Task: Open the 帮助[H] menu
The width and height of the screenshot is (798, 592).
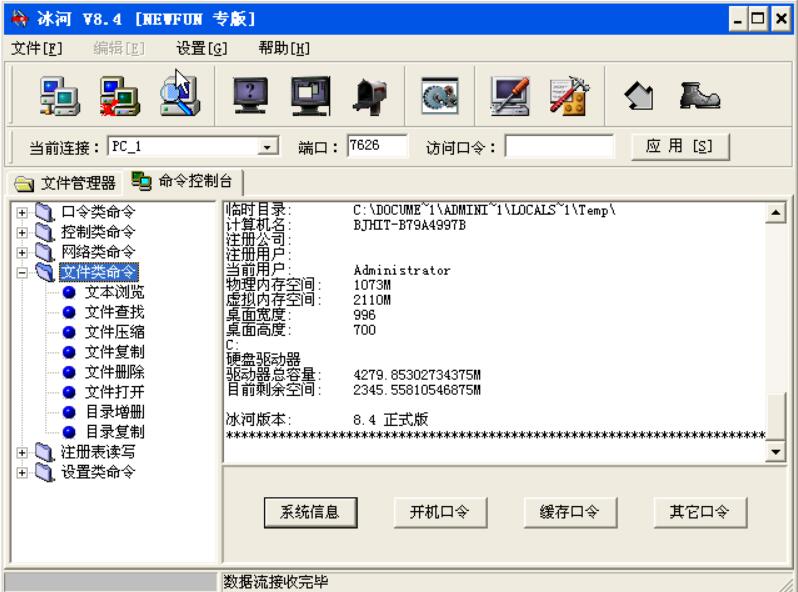Action: point(284,48)
